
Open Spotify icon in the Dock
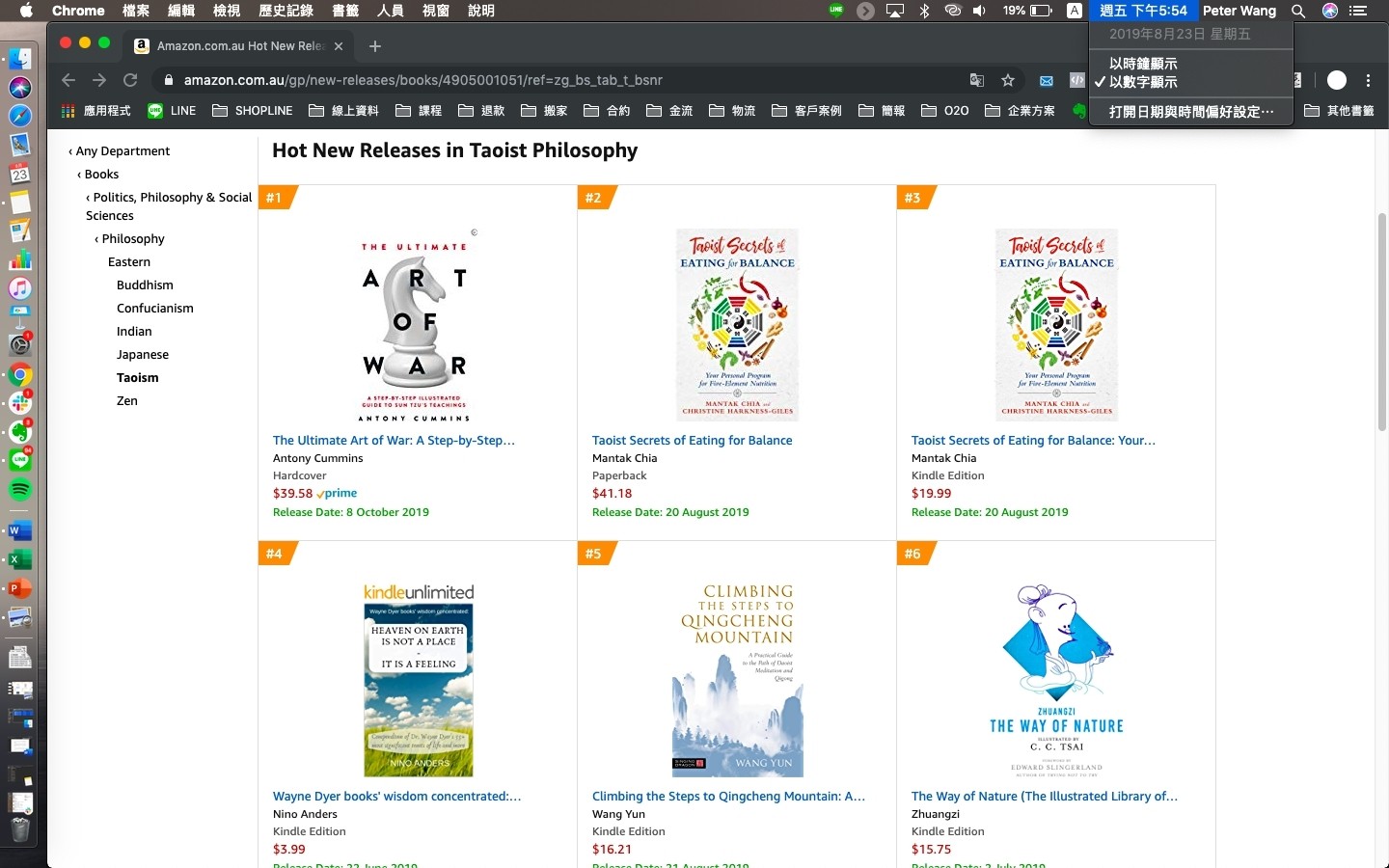click(20, 490)
